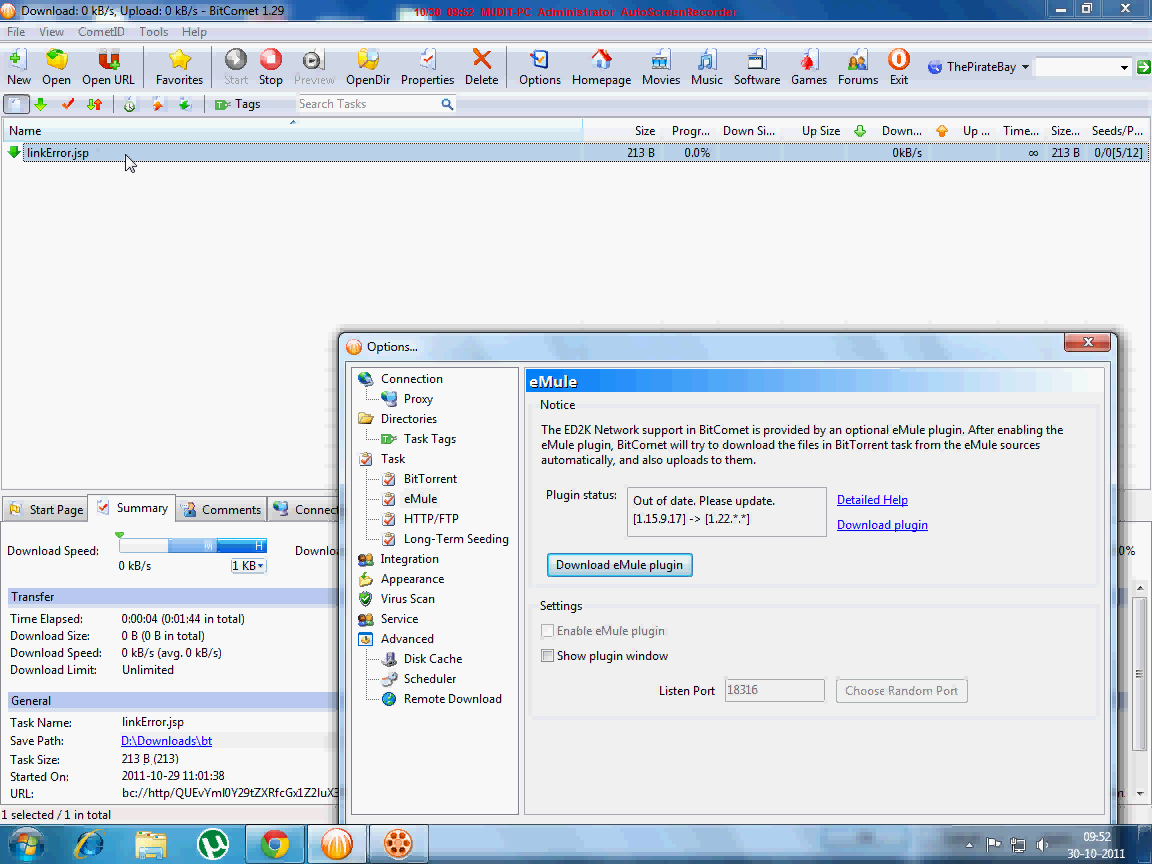Viewport: 1152px width, 864px height.
Task: Sort the task list by Name column
Action: (x=292, y=131)
